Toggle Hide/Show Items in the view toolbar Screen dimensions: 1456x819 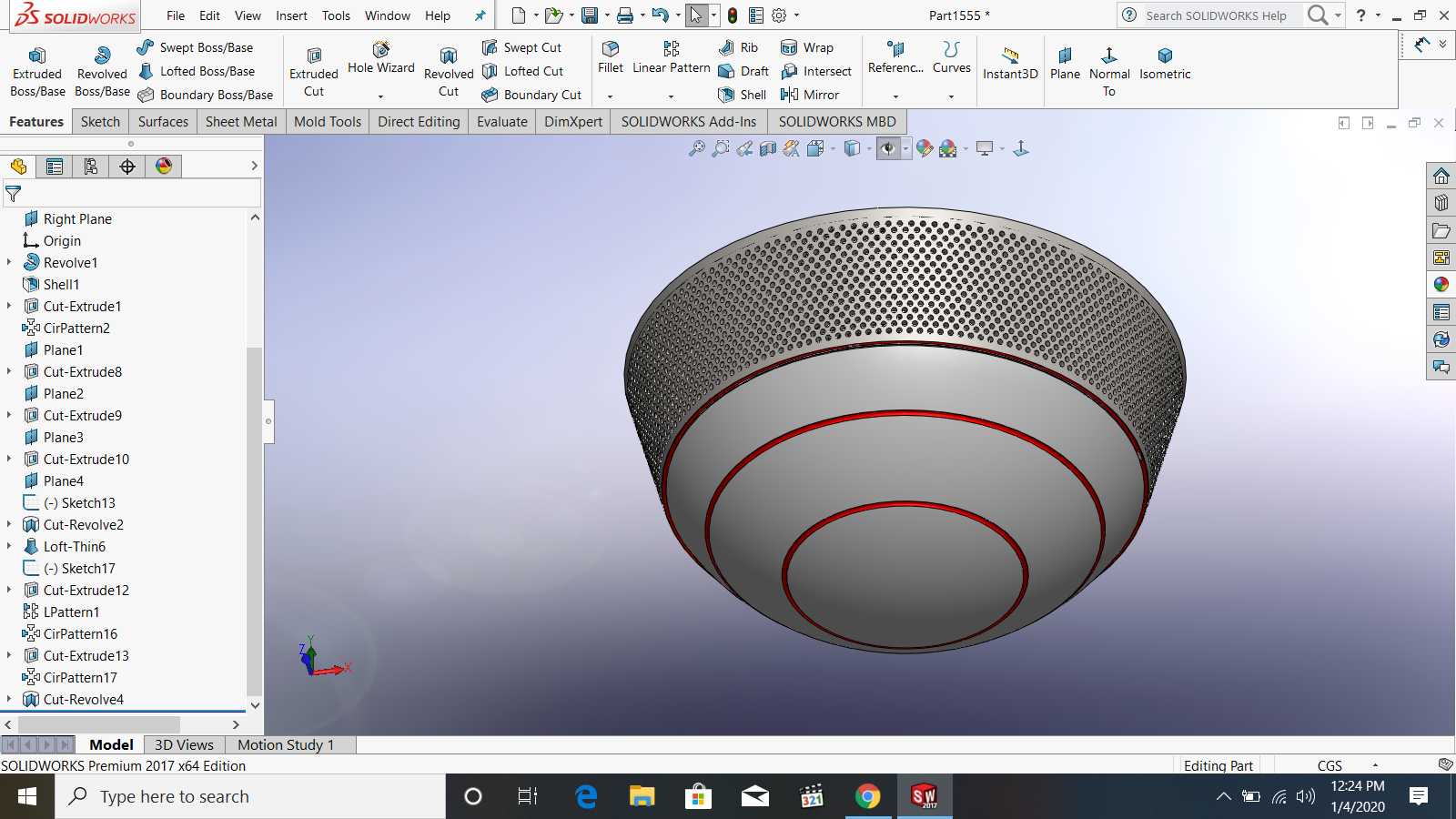click(x=888, y=148)
